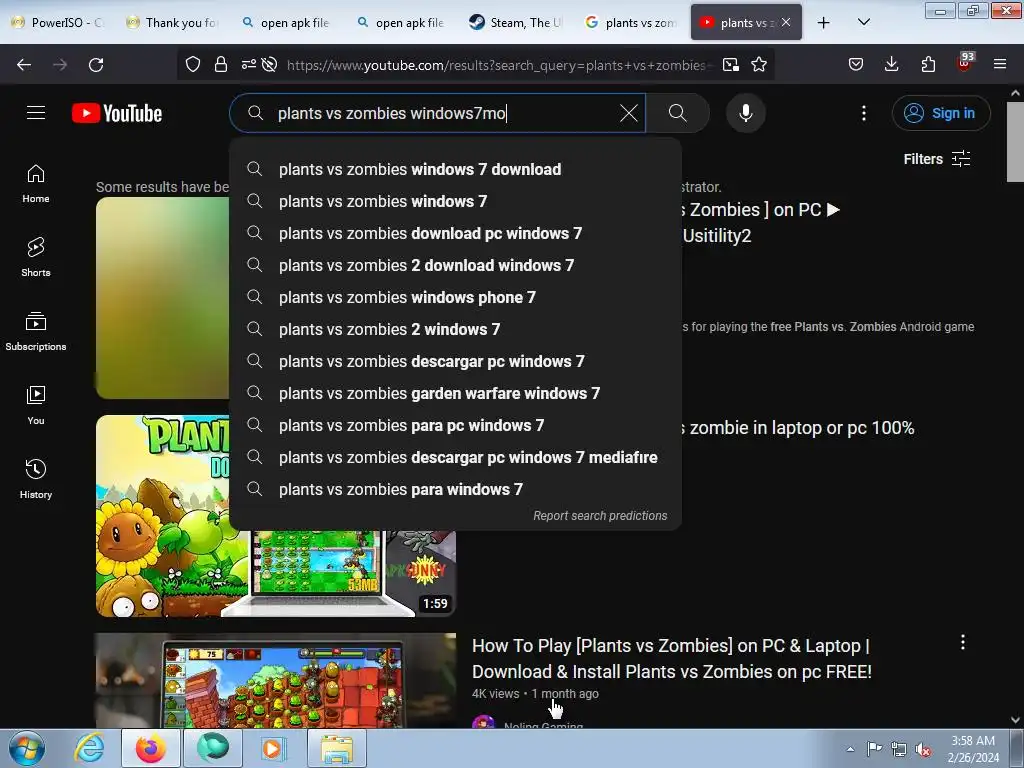Select the suggestion 'plants vs zombies para pc windows 7'

[455, 425]
